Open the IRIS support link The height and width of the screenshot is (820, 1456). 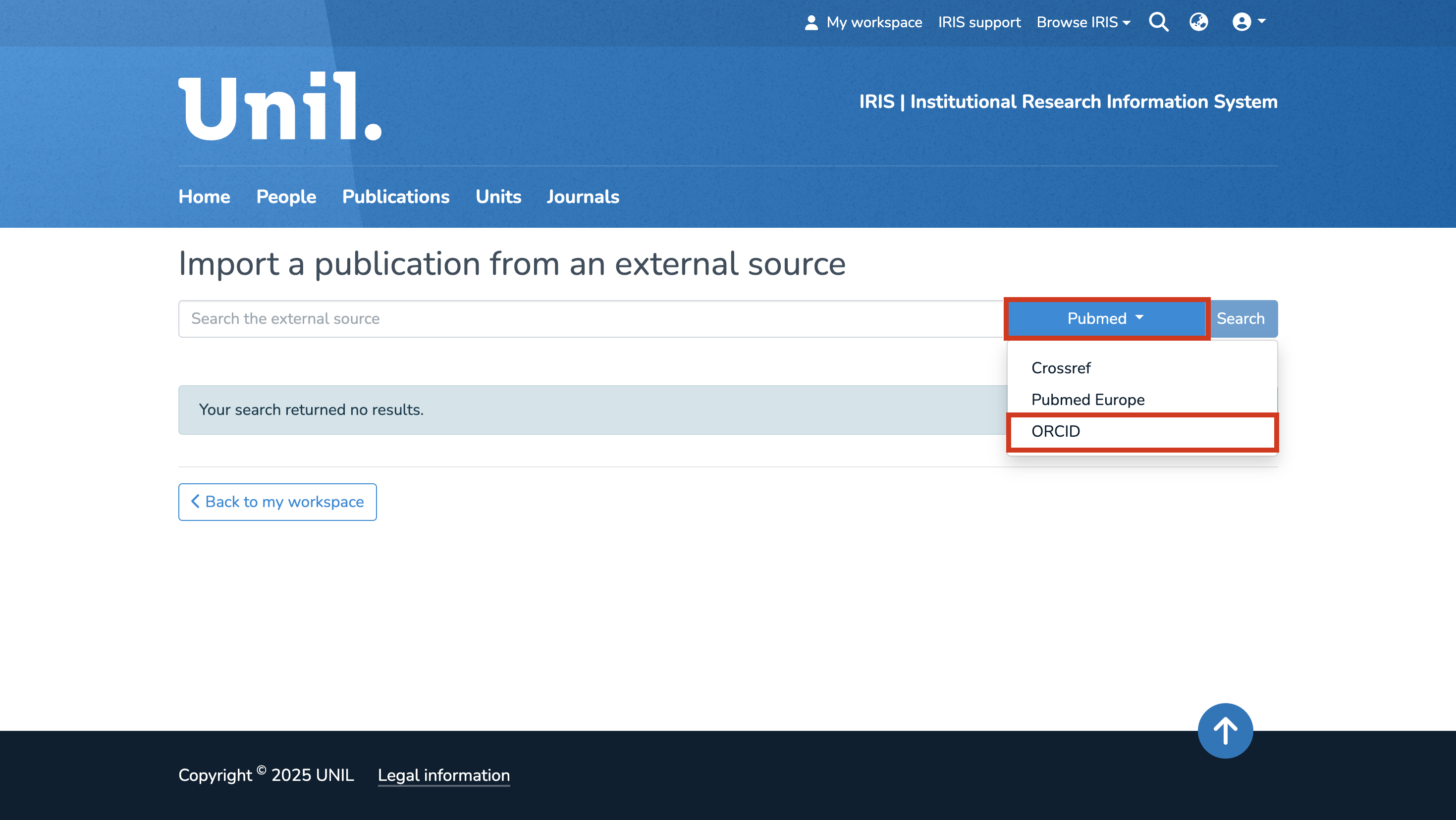[979, 23]
